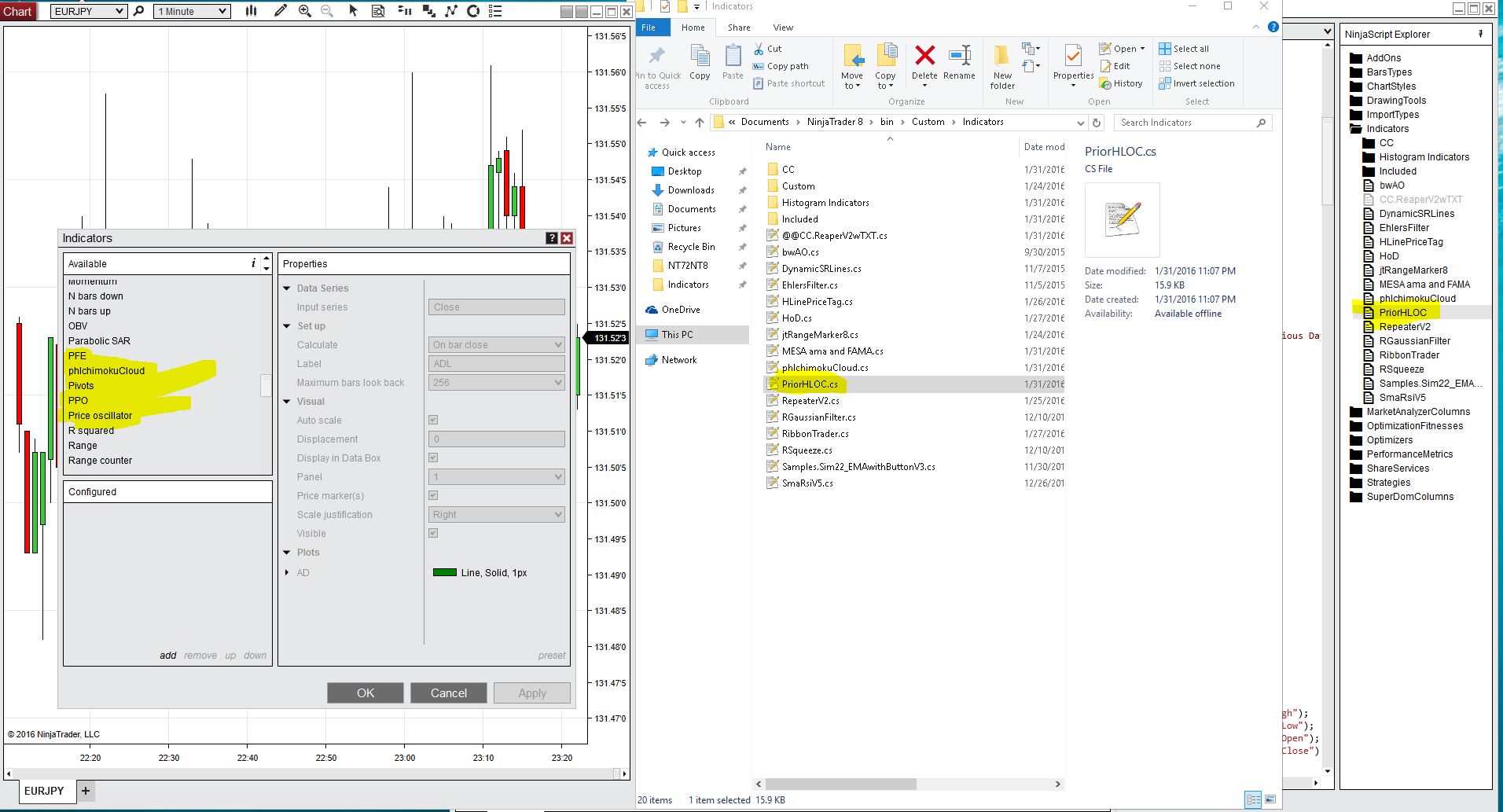Switch to the Share ribbon tab

point(739,28)
